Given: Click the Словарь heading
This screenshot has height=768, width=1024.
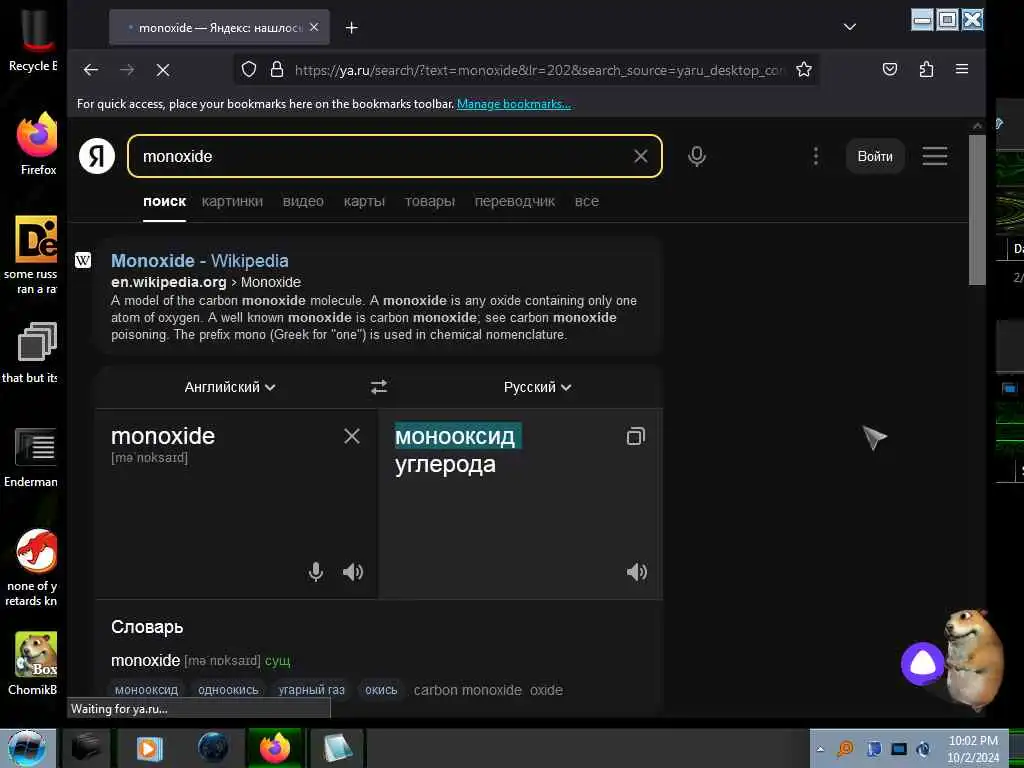Looking at the screenshot, I should pyautogui.click(x=147, y=627).
